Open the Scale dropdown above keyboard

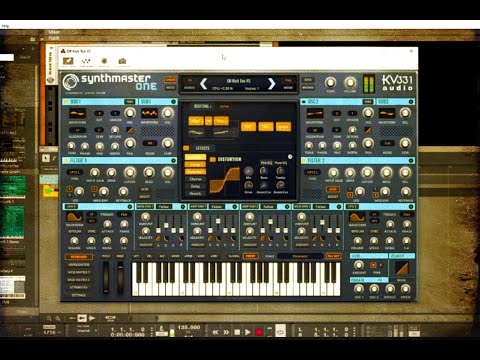[x=300, y=256]
